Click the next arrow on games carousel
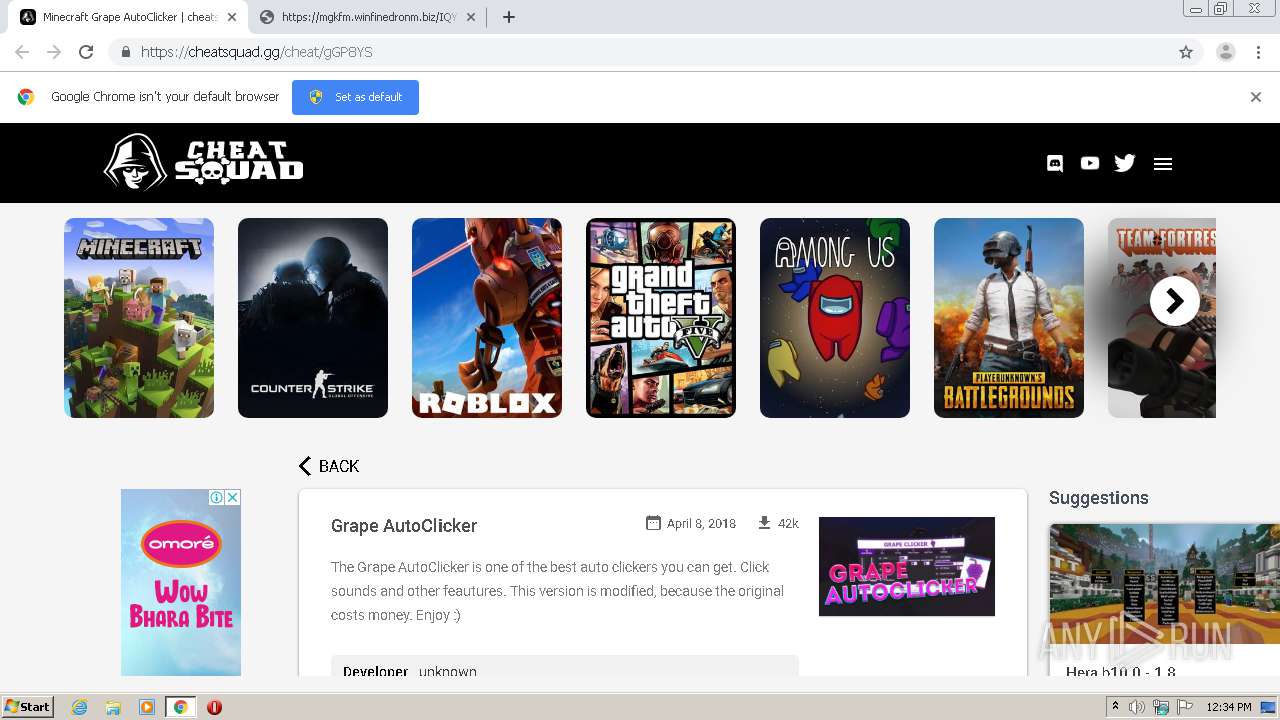This screenshot has height=720, width=1280. click(1175, 301)
